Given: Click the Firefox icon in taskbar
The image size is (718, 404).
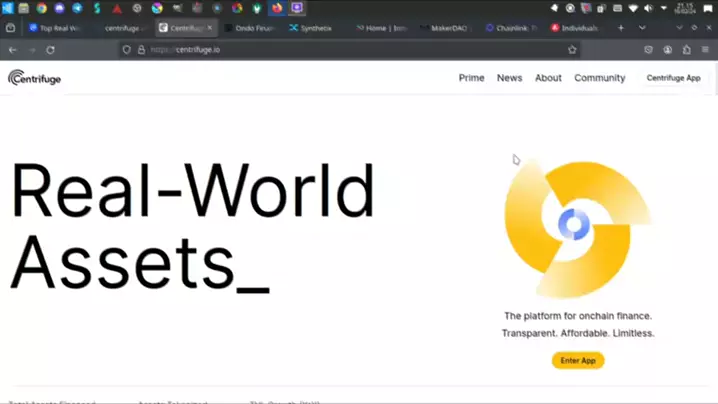Looking at the screenshot, I should (277, 8).
